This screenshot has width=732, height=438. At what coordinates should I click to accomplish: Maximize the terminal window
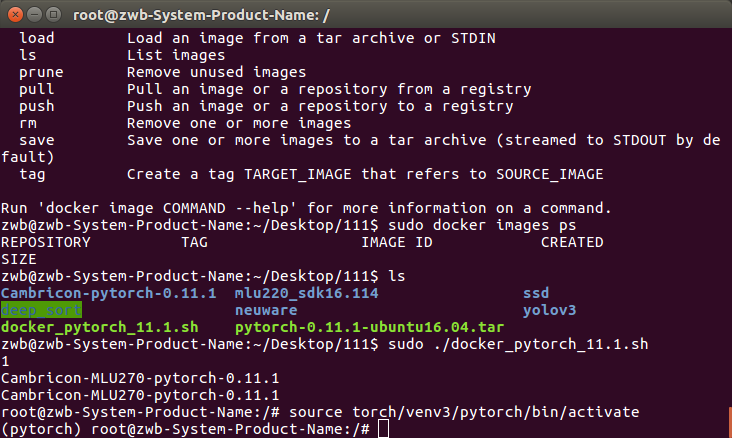(54, 15)
